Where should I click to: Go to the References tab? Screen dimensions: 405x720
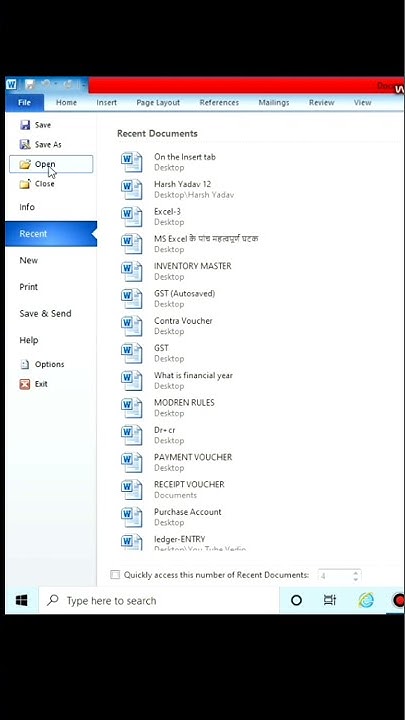click(219, 103)
